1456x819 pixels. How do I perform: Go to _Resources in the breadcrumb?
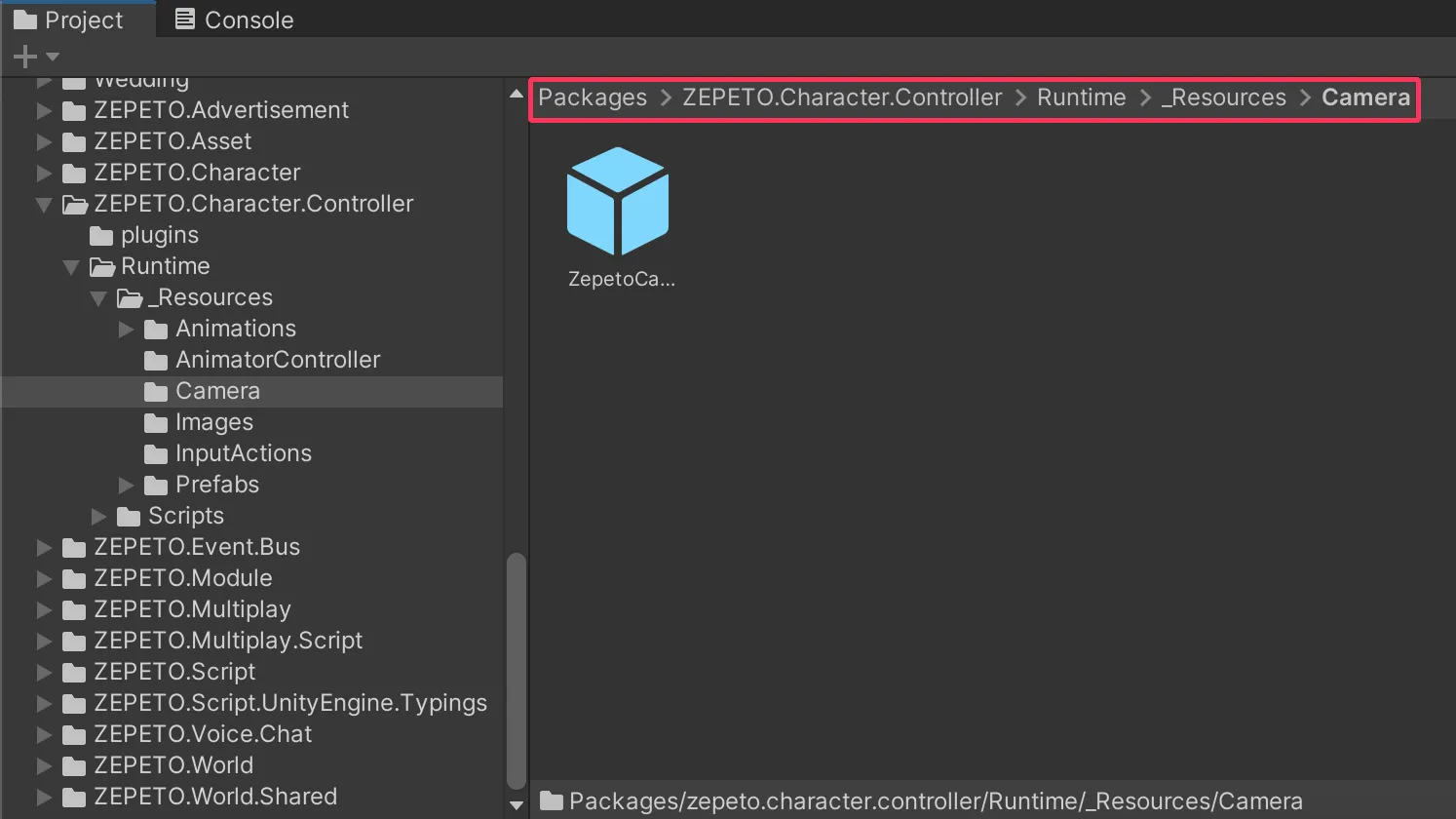pos(1224,97)
